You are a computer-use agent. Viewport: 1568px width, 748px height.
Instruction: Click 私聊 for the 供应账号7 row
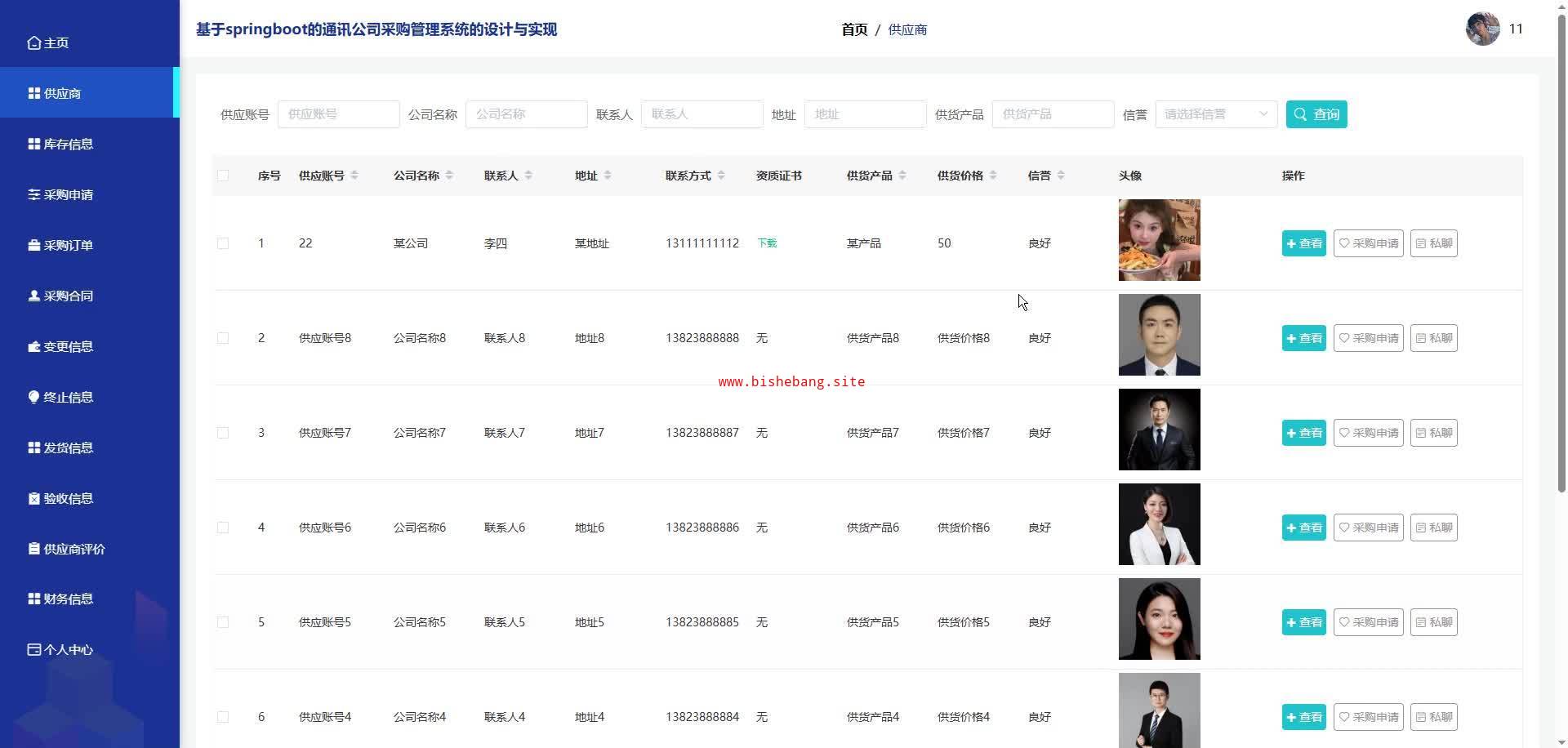[1434, 433]
